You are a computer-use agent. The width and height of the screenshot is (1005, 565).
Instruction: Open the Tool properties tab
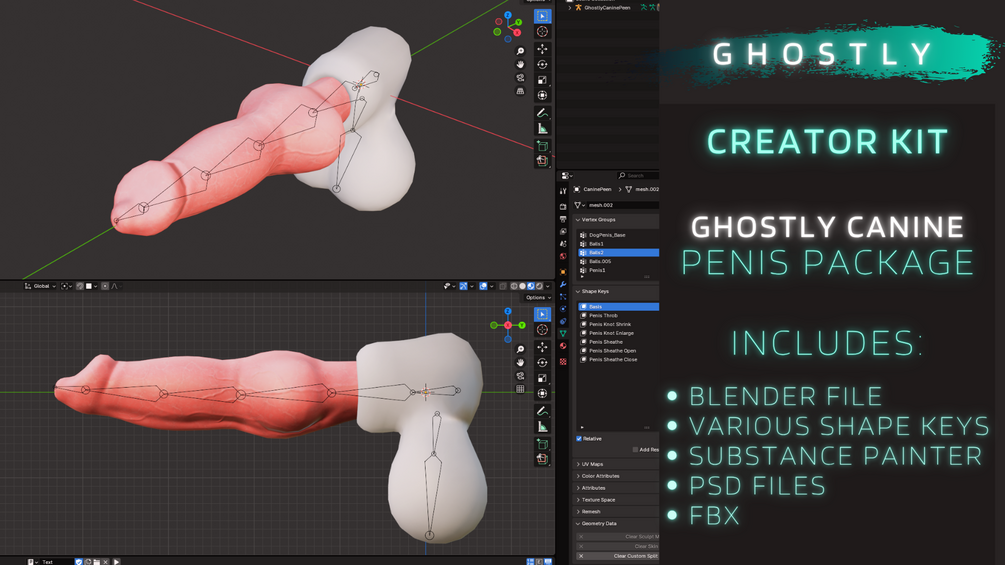tap(563, 191)
